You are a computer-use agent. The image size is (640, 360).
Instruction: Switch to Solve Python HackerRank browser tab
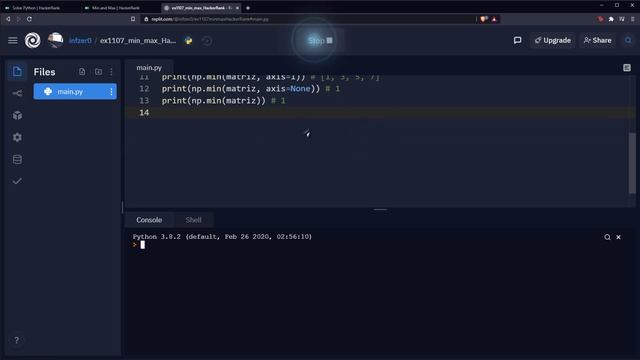[x=37, y=8]
